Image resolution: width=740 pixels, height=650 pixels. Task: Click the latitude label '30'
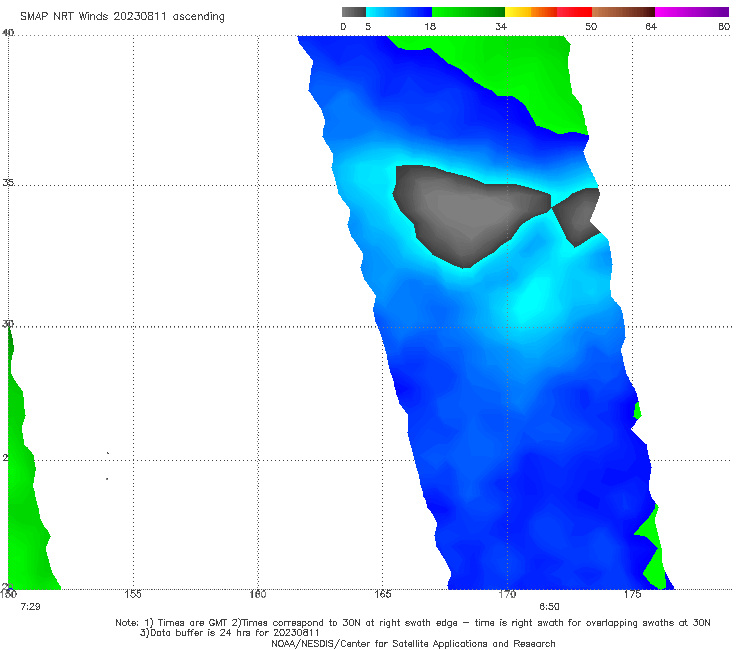pos(8,324)
